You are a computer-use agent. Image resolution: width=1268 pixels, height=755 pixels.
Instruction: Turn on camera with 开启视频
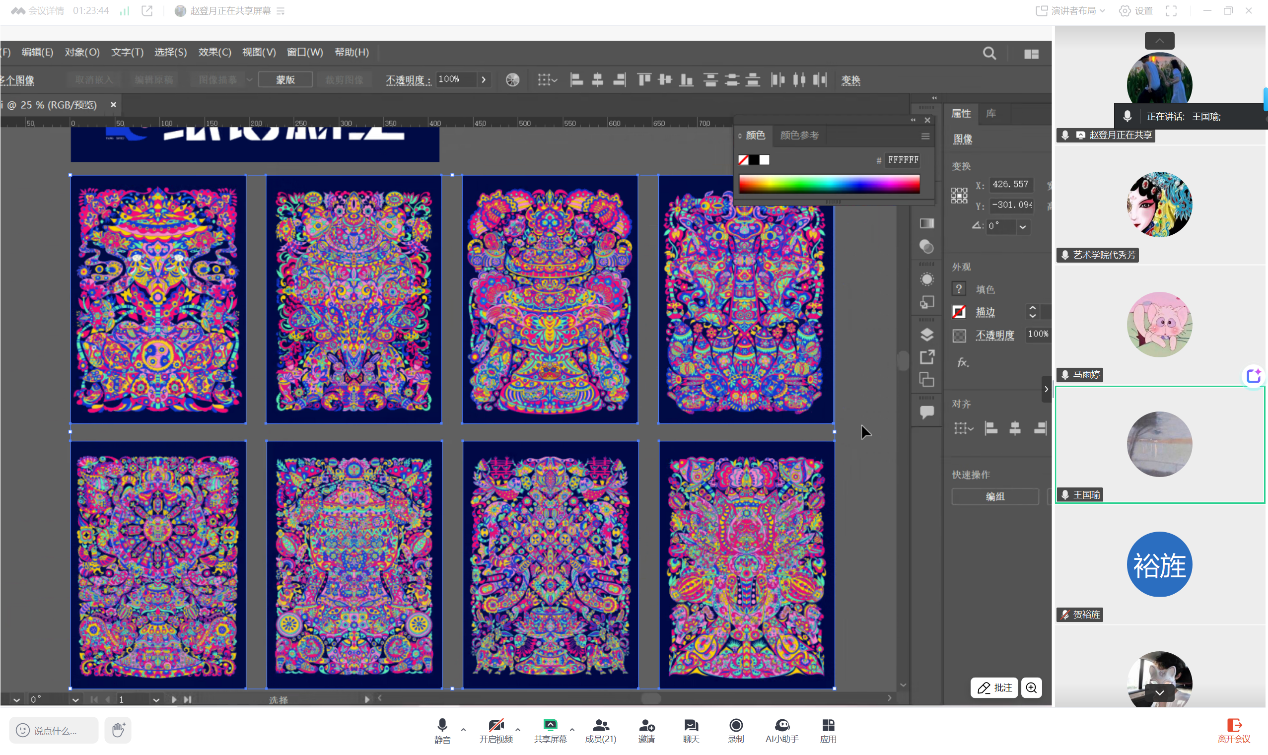click(496, 730)
